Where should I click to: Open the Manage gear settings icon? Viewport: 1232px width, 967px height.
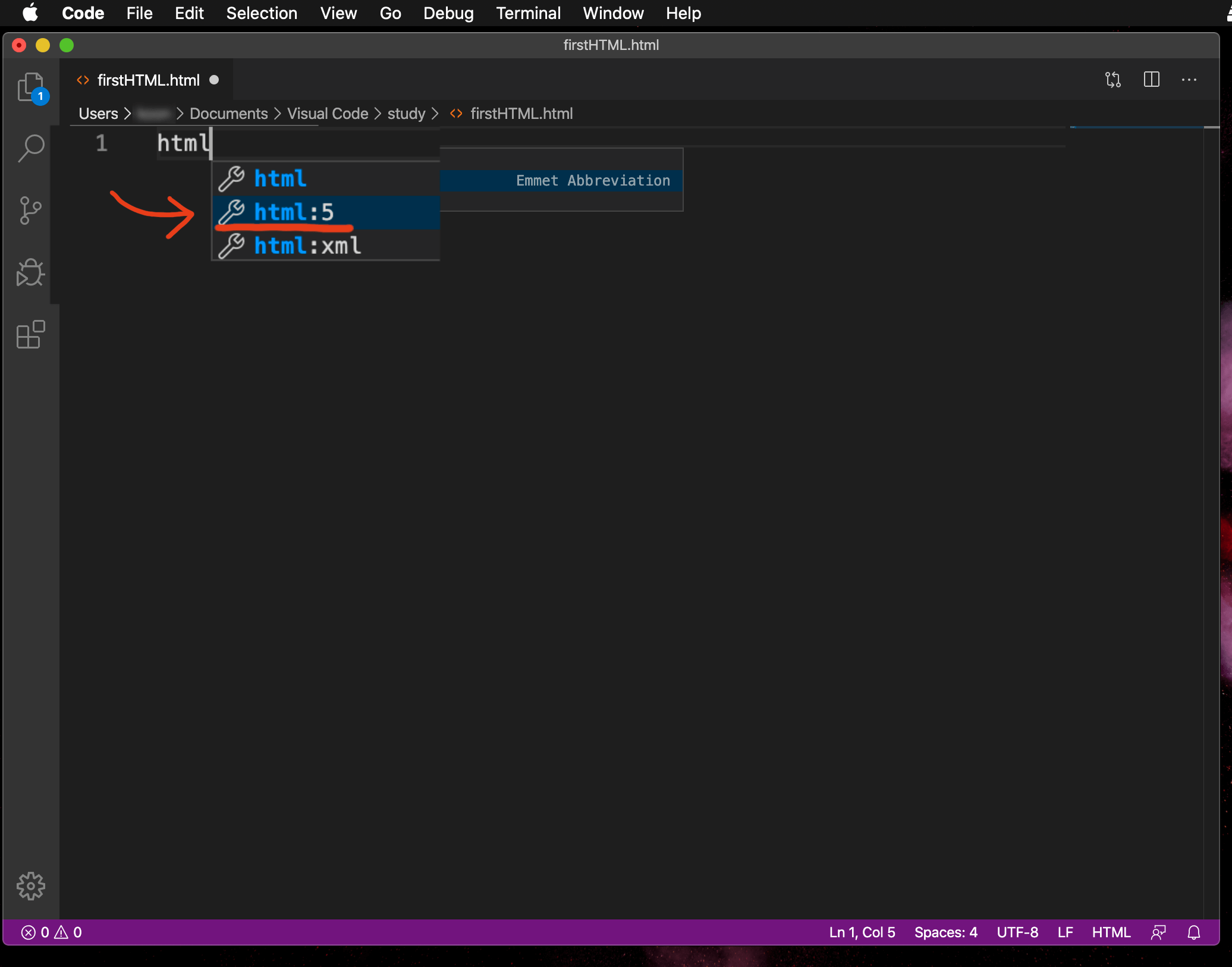pos(31,886)
